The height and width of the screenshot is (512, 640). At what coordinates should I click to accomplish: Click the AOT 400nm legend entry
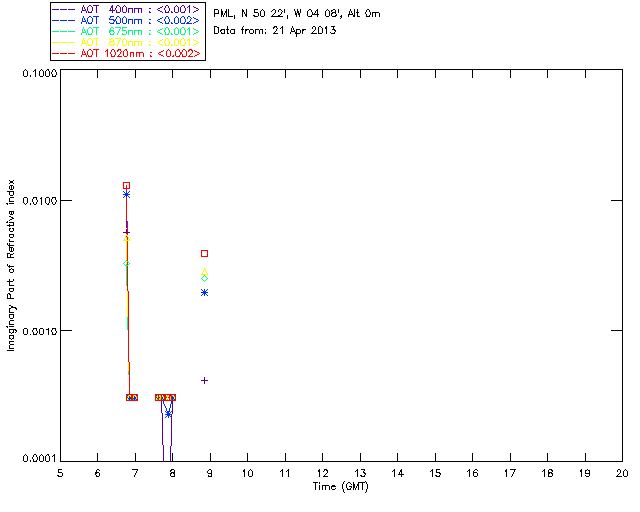pos(127,9)
